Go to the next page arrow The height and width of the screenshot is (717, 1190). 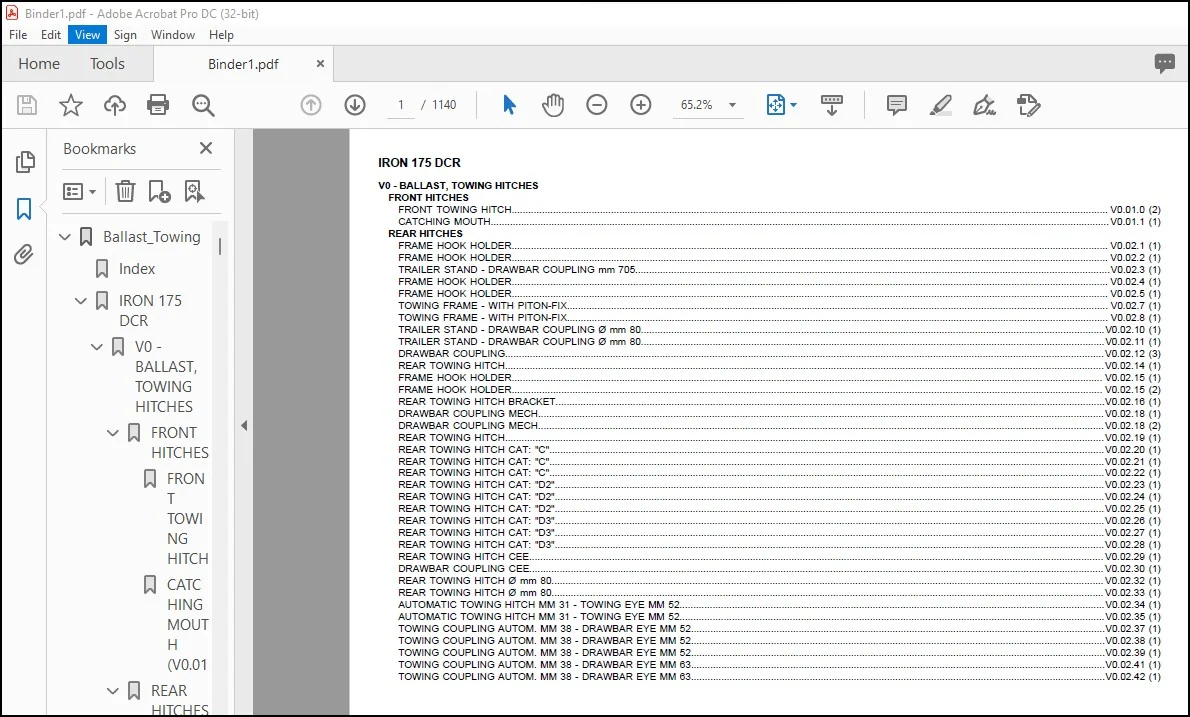pyautogui.click(x=354, y=105)
